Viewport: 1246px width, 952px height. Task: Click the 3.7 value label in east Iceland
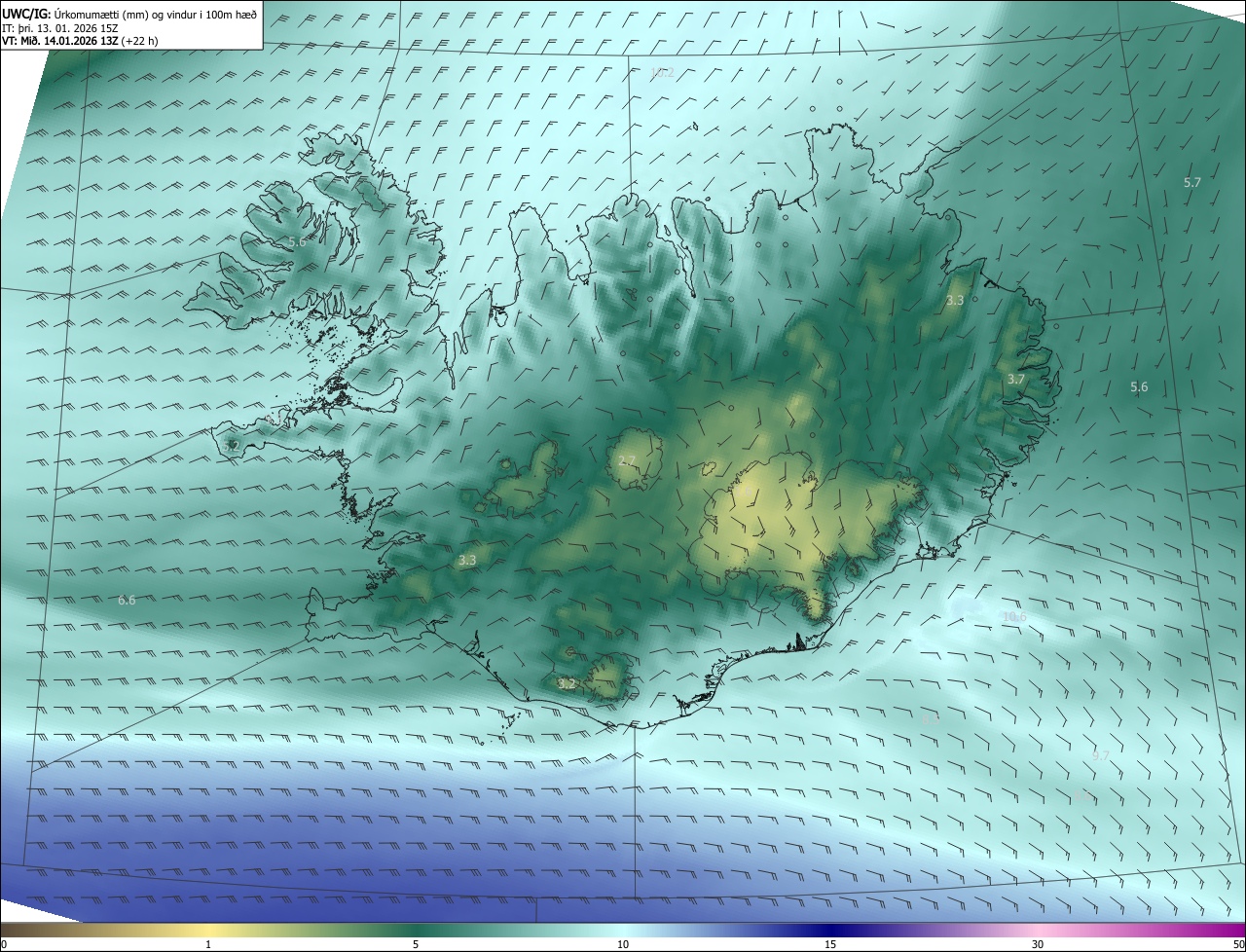click(1016, 380)
